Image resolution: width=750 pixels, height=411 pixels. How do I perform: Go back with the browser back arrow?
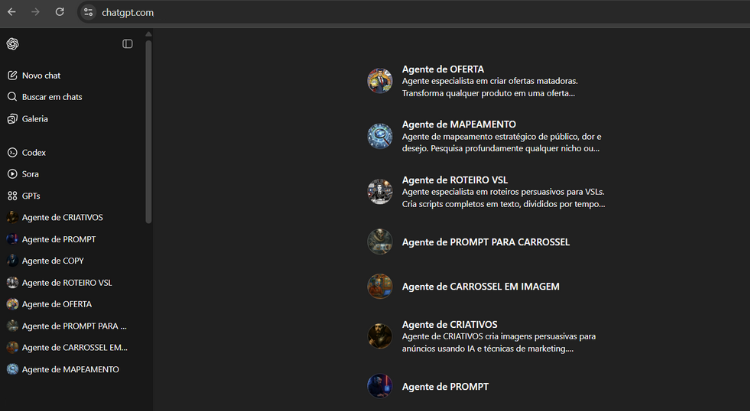coord(11,12)
